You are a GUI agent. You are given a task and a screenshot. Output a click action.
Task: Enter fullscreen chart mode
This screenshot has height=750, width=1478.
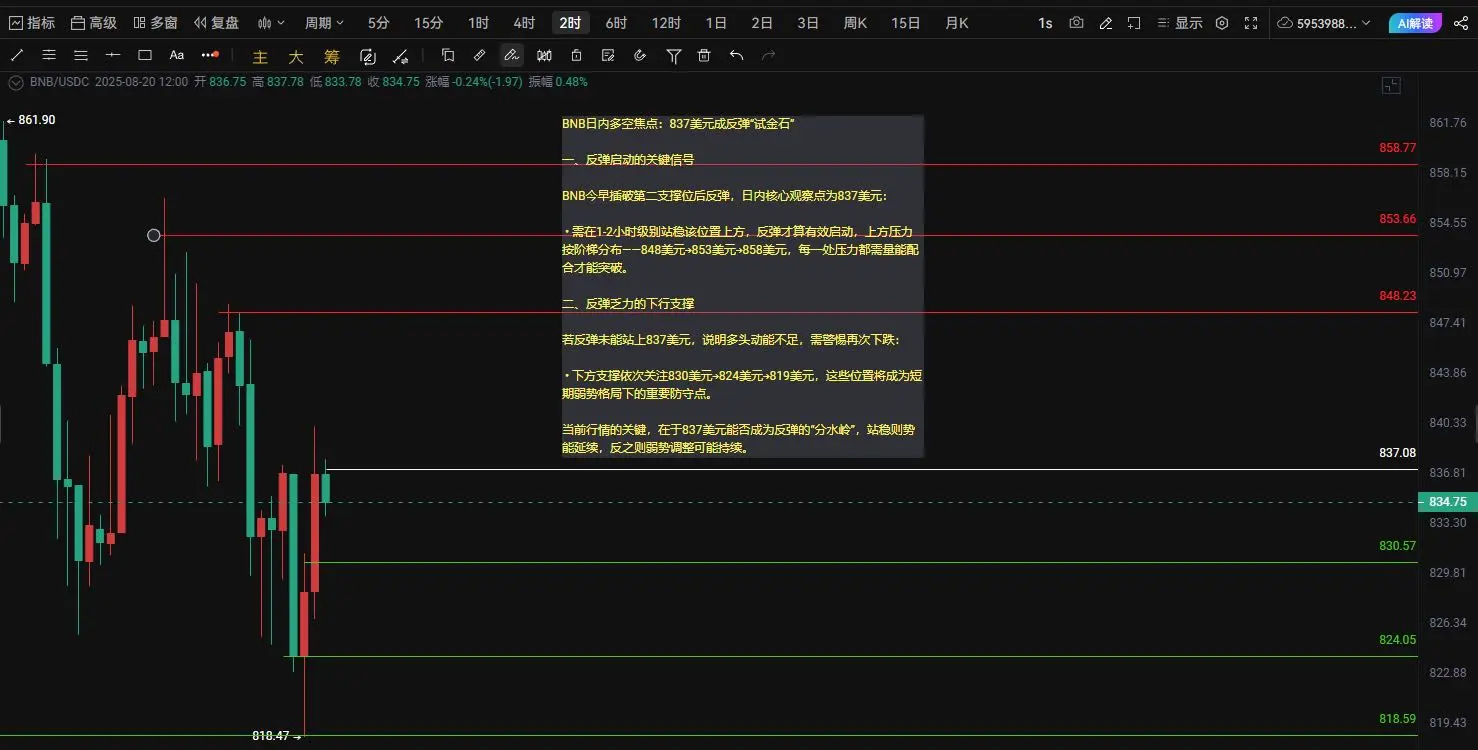click(1251, 22)
